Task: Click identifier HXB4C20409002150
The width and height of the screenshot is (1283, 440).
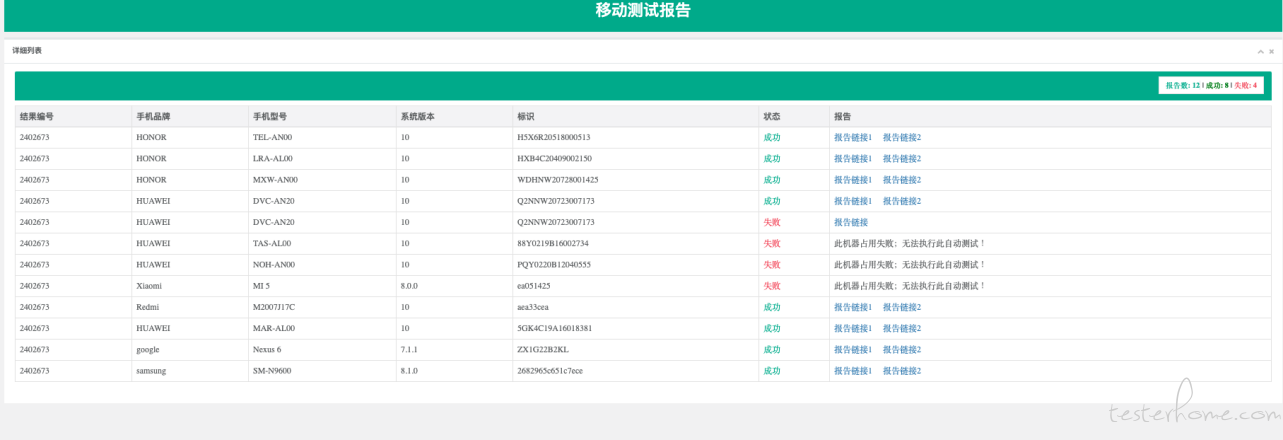Action: tap(554, 159)
